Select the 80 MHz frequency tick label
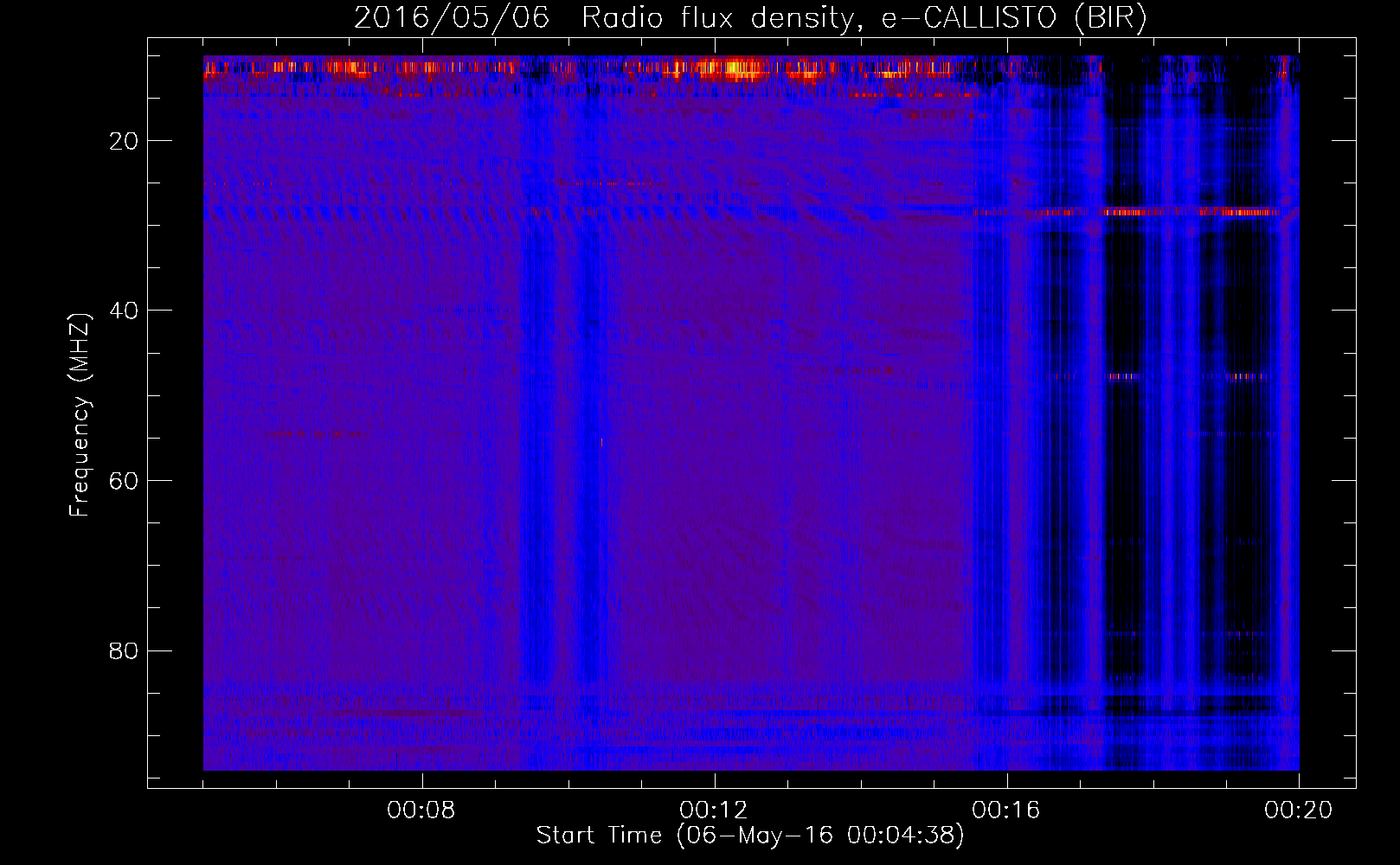1400x865 pixels. pos(124,650)
